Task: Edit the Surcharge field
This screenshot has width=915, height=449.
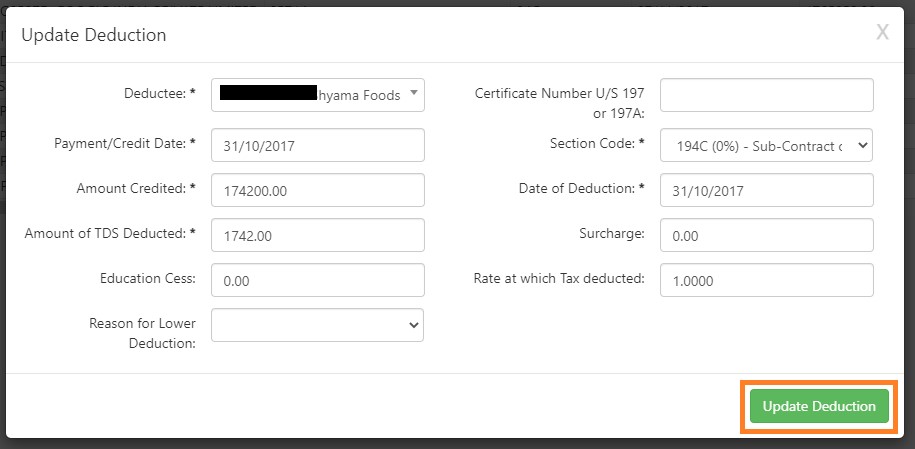Action: coord(767,235)
